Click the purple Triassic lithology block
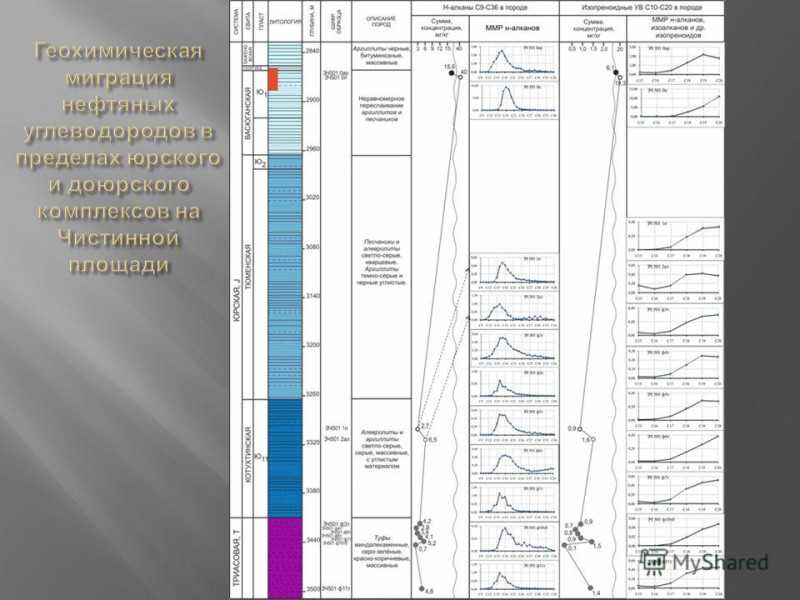Image resolution: width=800 pixels, height=600 pixels. coord(285,558)
